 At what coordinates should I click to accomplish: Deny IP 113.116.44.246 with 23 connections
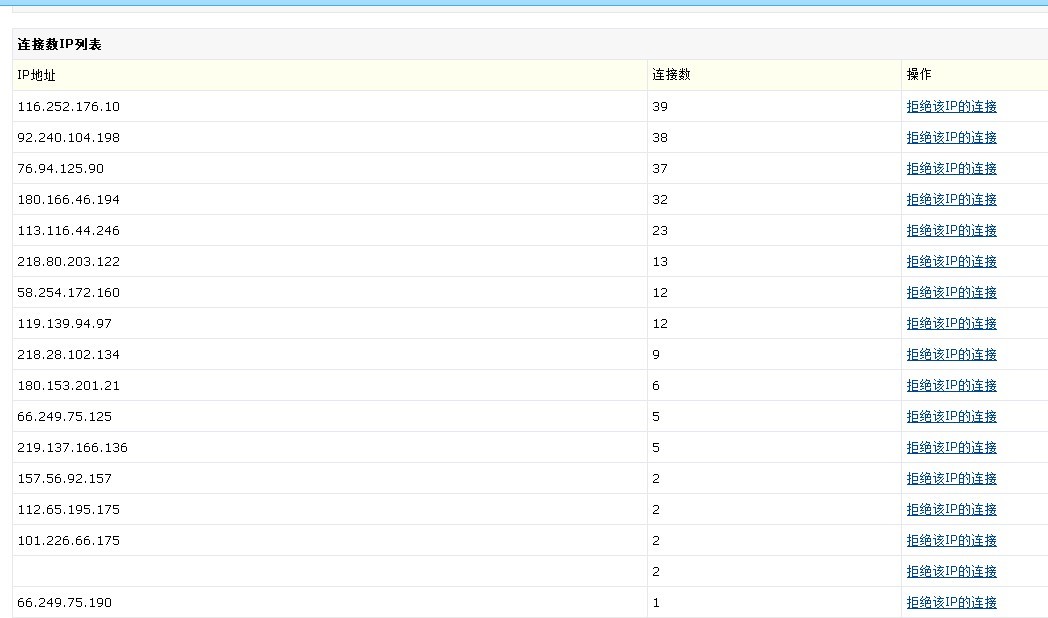pos(951,231)
